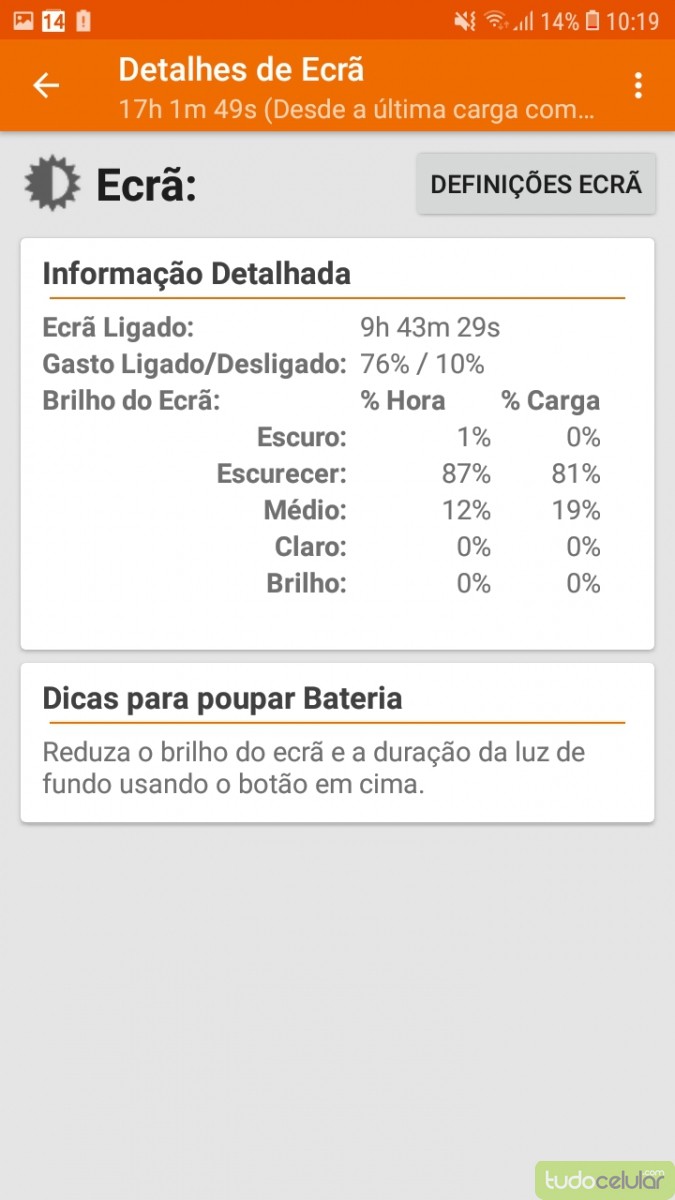Tap the battery warning notification icon

83,20
